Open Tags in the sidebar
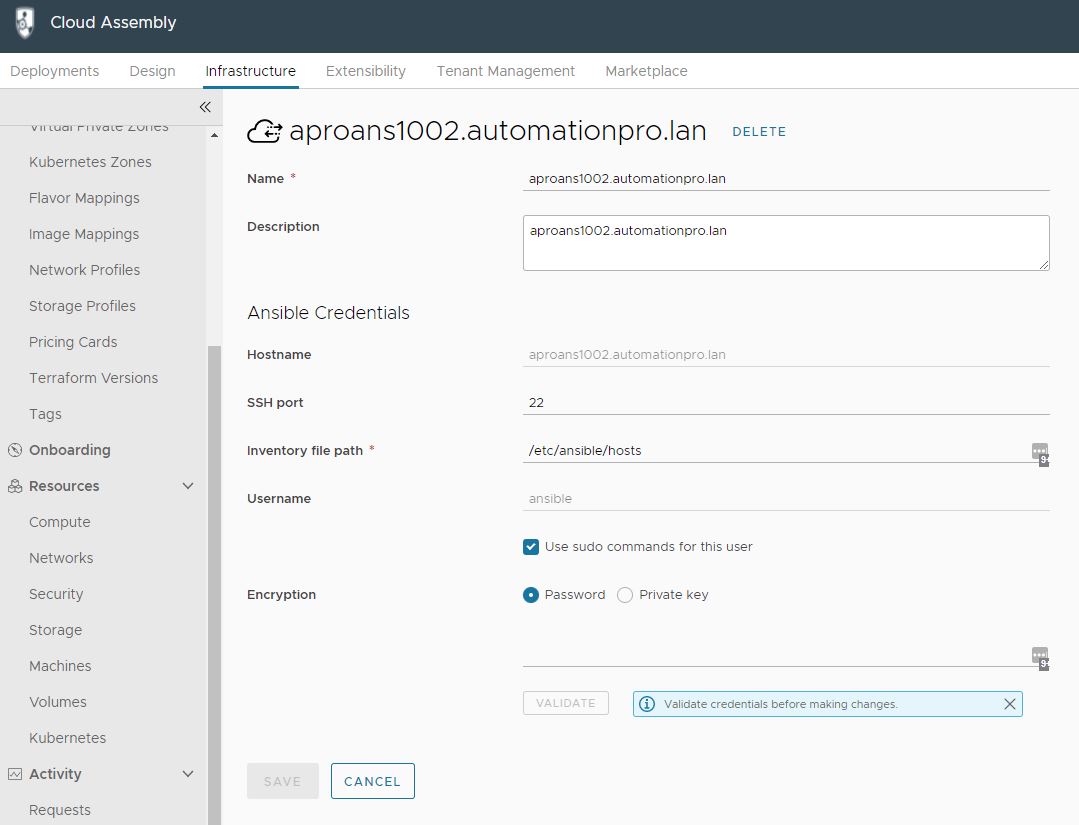The height and width of the screenshot is (825, 1079). click(45, 414)
